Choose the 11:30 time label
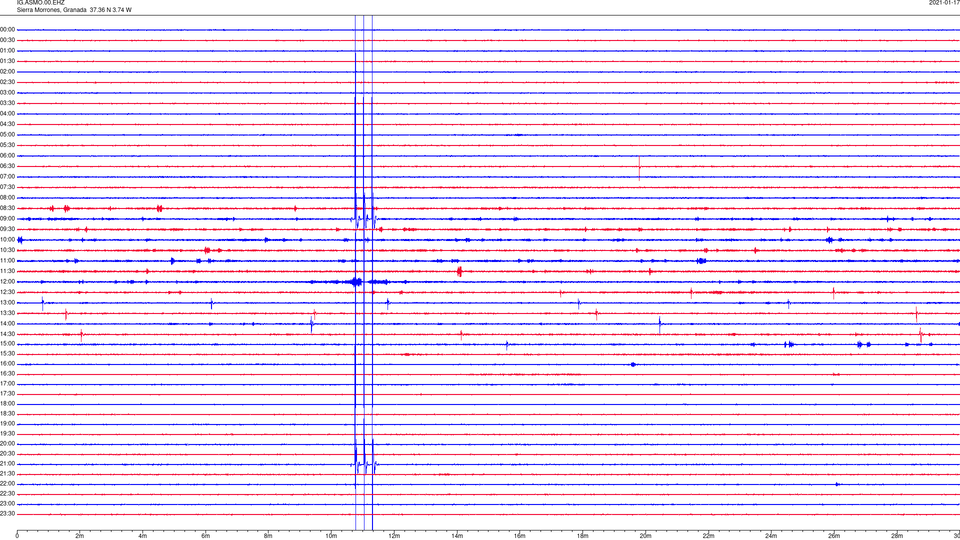Image resolution: width=960 pixels, height=540 pixels. (x=7, y=271)
